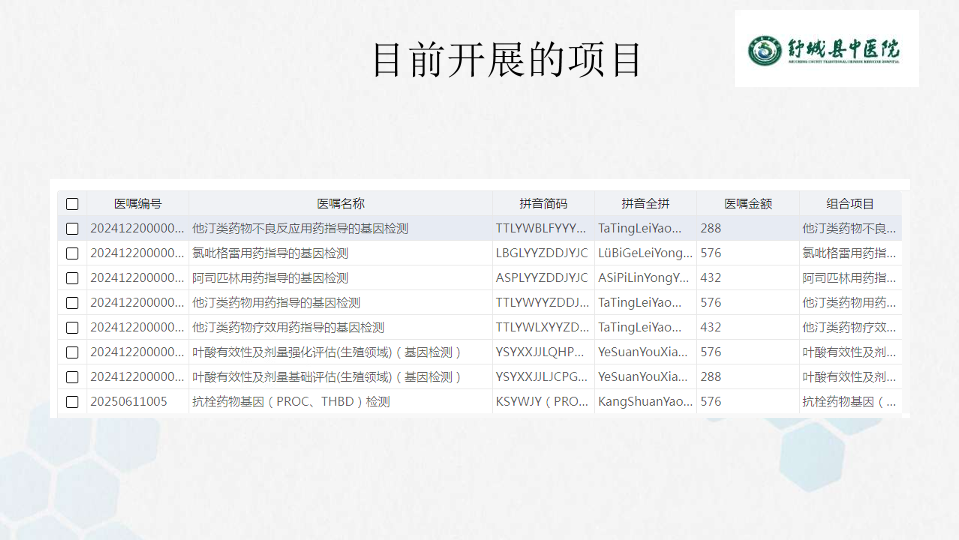Tick the checkbox for the 阿司匹林用药指导的基因检测 row
The height and width of the screenshot is (540, 959).
pos(72,278)
